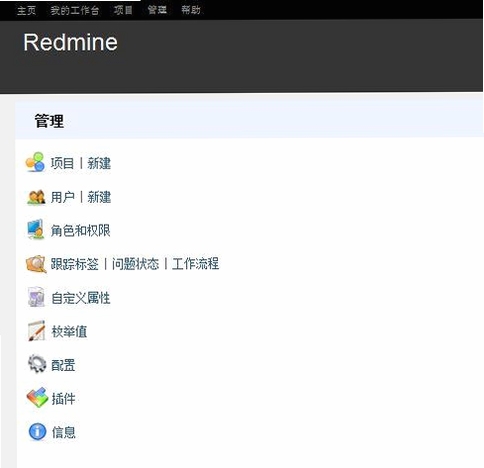Open the 问题状态 link
484x468 pixels.
click(135, 264)
